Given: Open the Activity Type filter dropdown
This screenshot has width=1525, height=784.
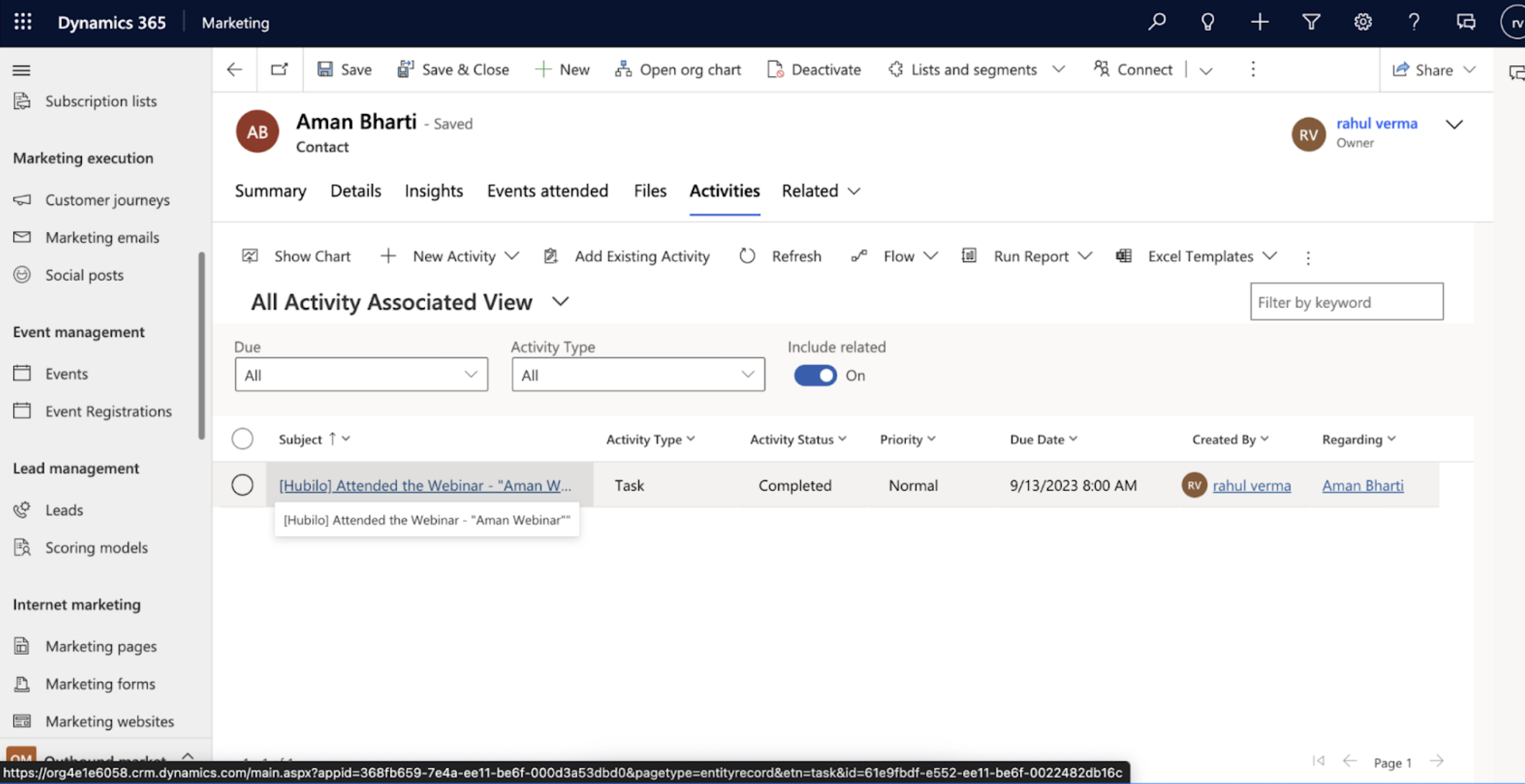Looking at the screenshot, I should click(x=638, y=375).
